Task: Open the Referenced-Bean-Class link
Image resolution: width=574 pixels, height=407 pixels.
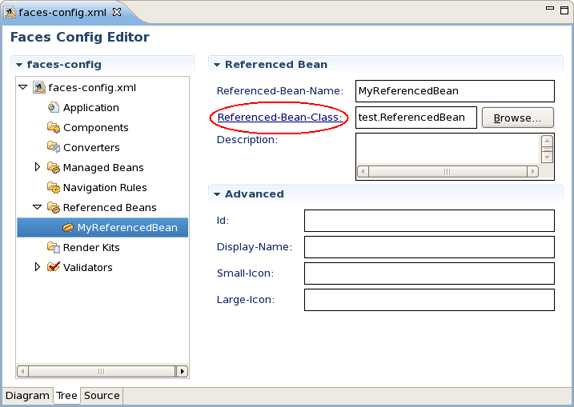Action: pyautogui.click(x=280, y=117)
